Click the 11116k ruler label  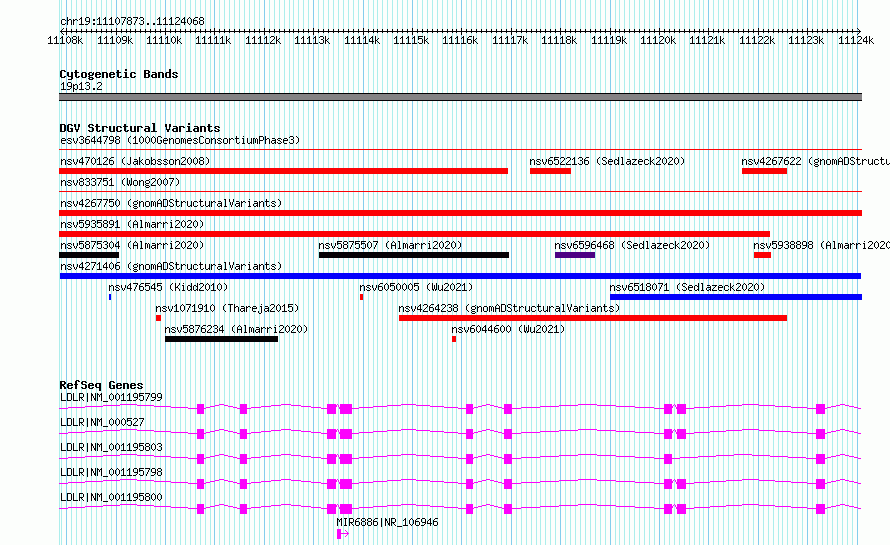click(x=460, y=41)
